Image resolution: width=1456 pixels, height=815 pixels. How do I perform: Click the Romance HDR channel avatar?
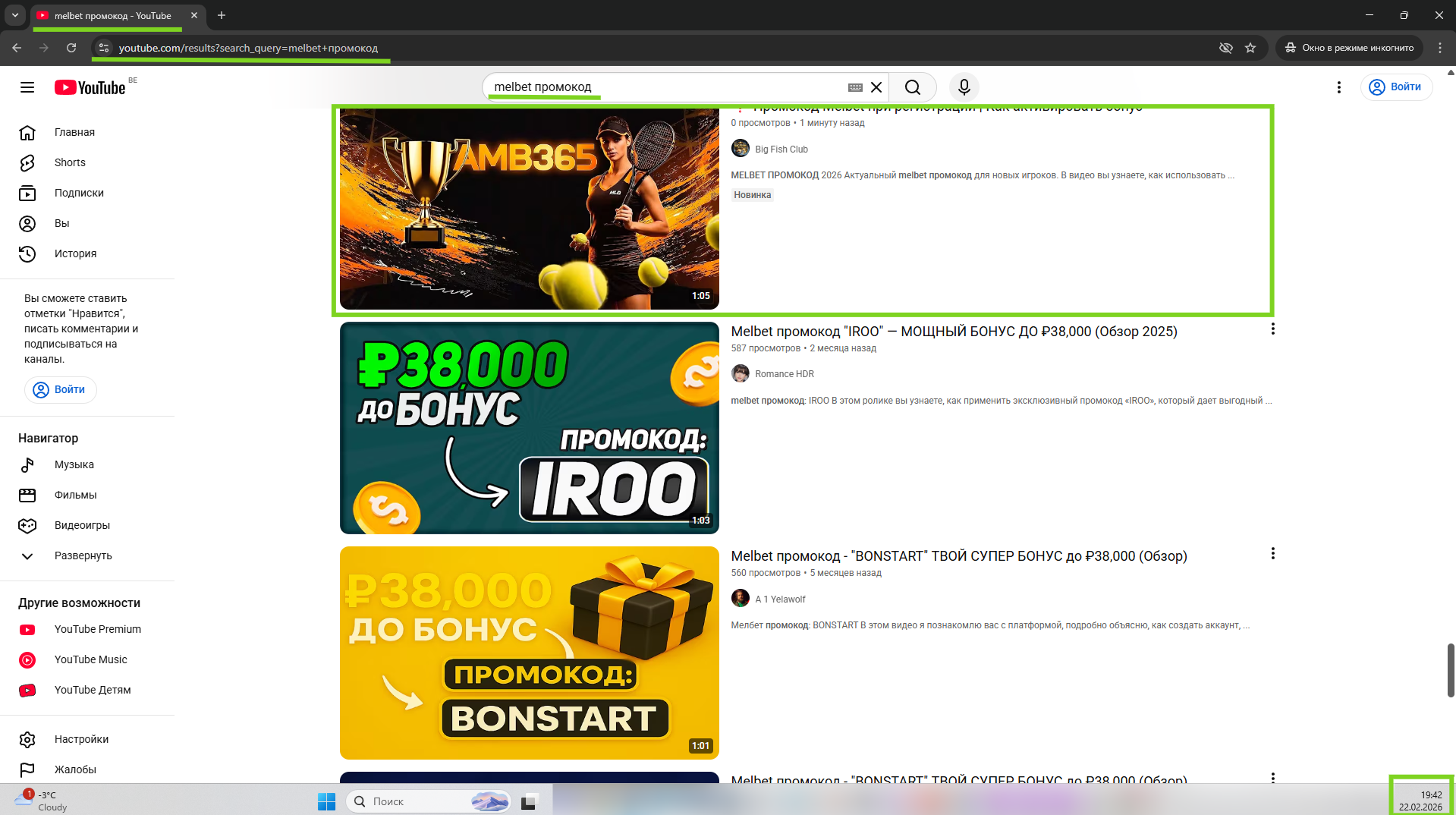coord(741,373)
